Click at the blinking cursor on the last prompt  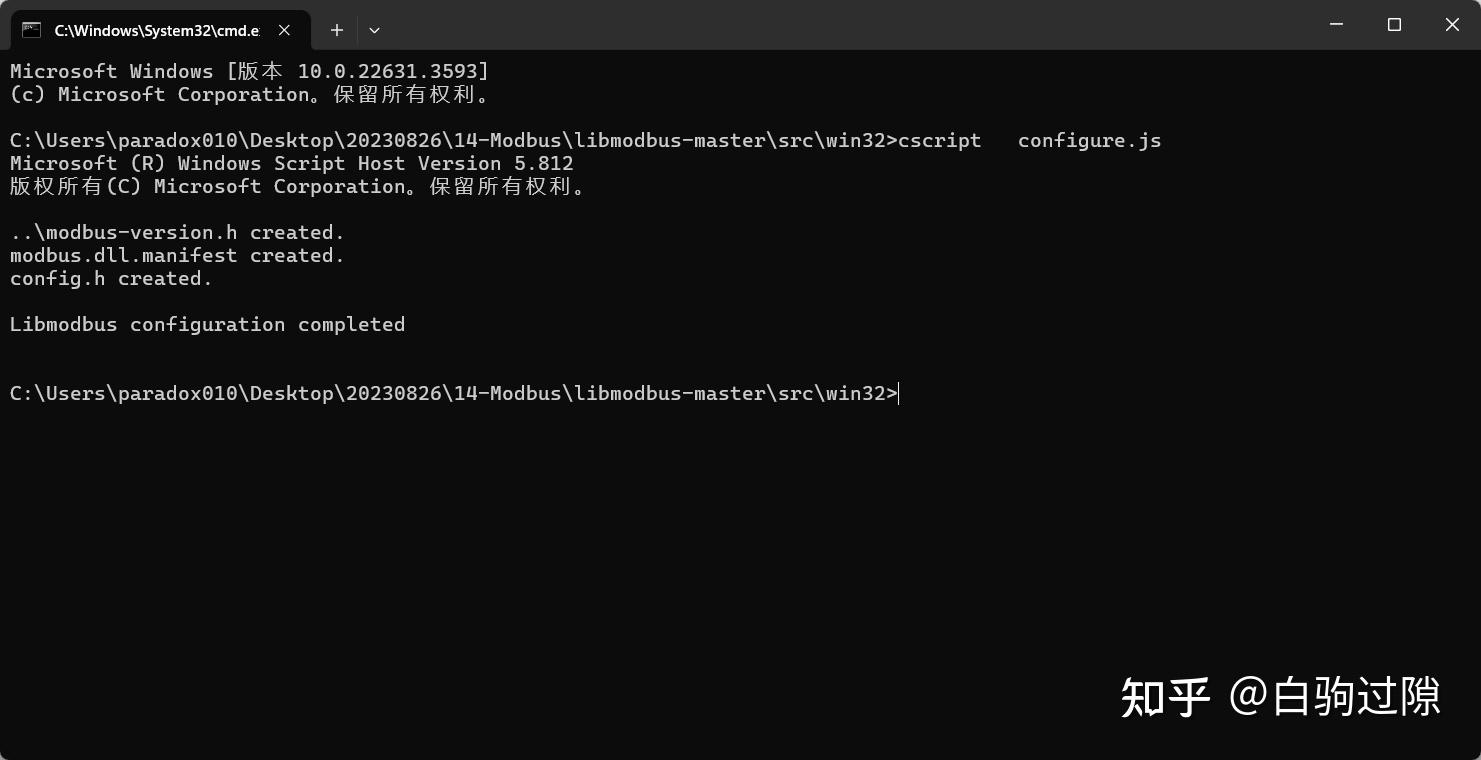pyautogui.click(x=899, y=394)
